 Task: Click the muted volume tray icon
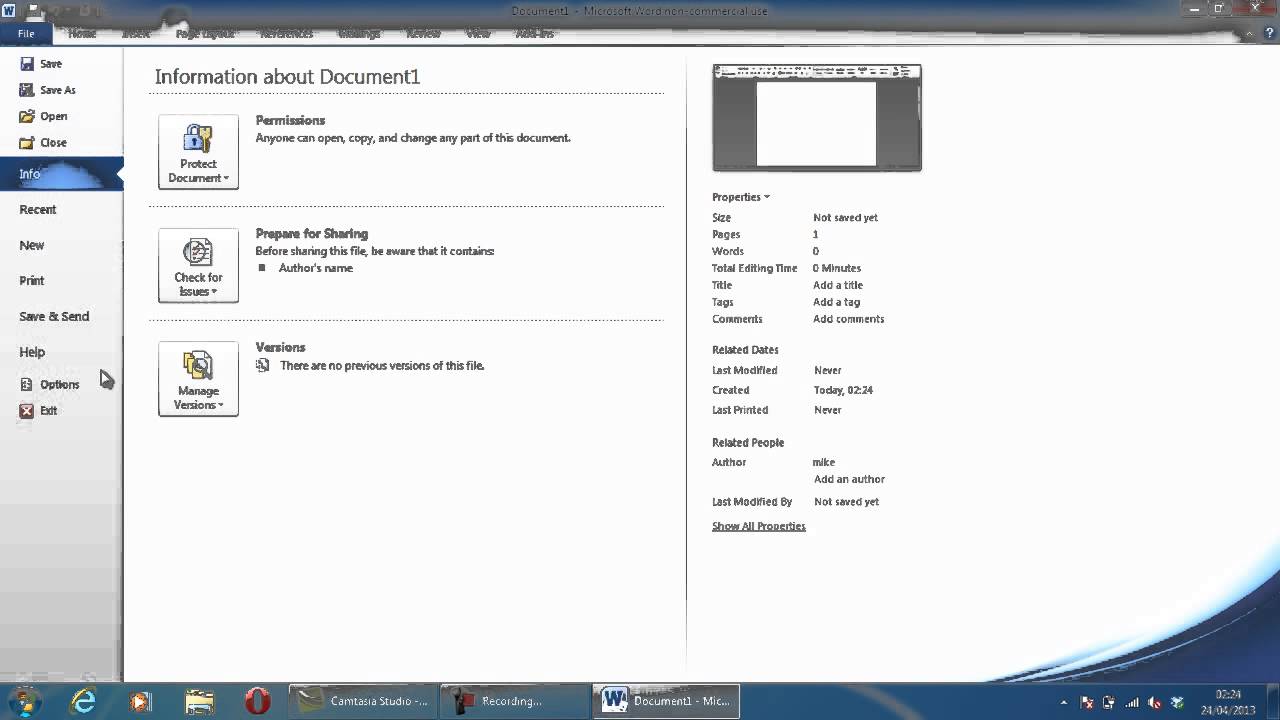point(1155,702)
